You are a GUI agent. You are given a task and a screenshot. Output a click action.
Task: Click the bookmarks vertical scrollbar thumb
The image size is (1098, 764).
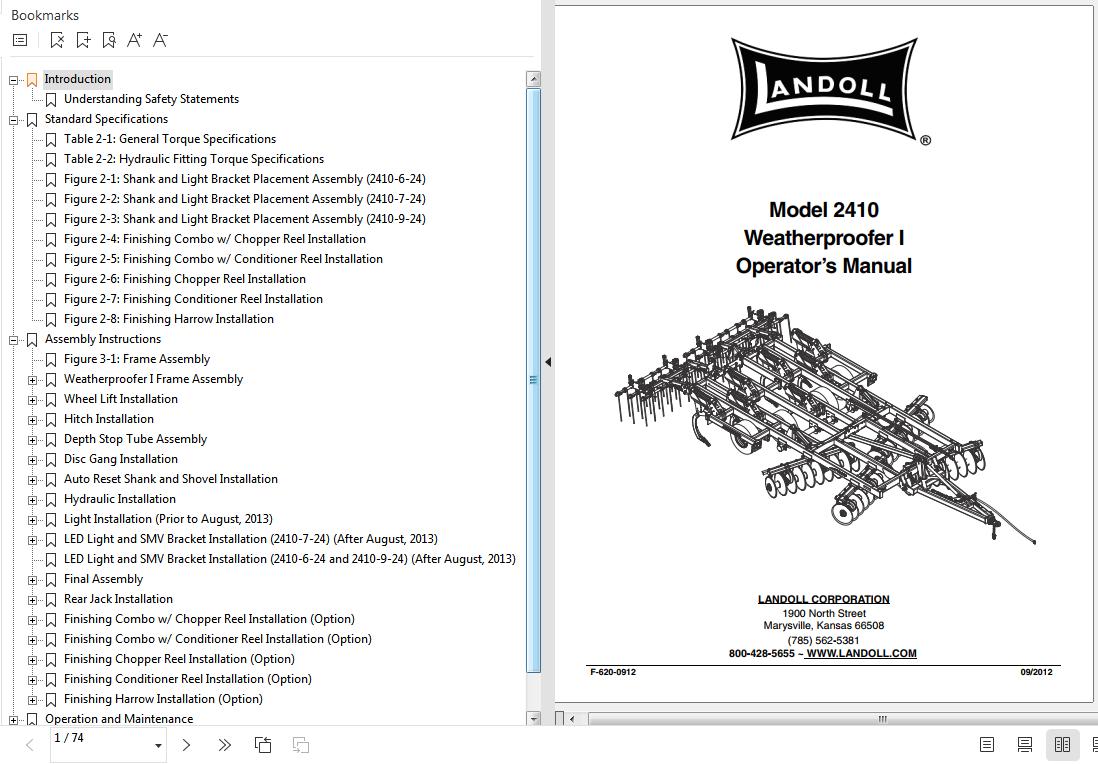pyautogui.click(x=533, y=381)
